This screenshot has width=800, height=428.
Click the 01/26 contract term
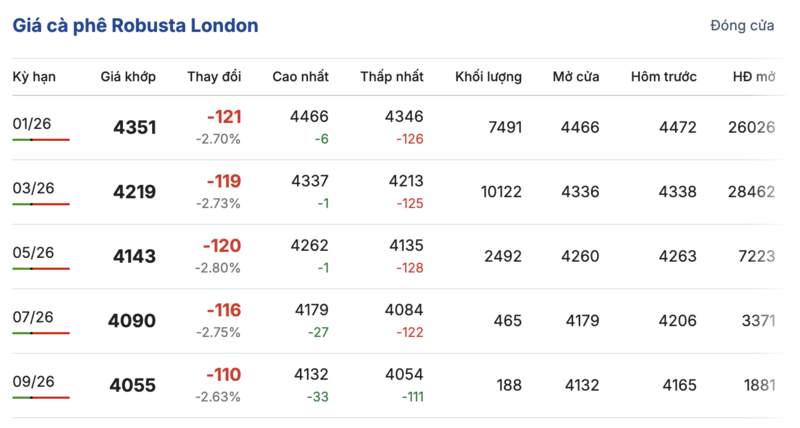[32, 123]
